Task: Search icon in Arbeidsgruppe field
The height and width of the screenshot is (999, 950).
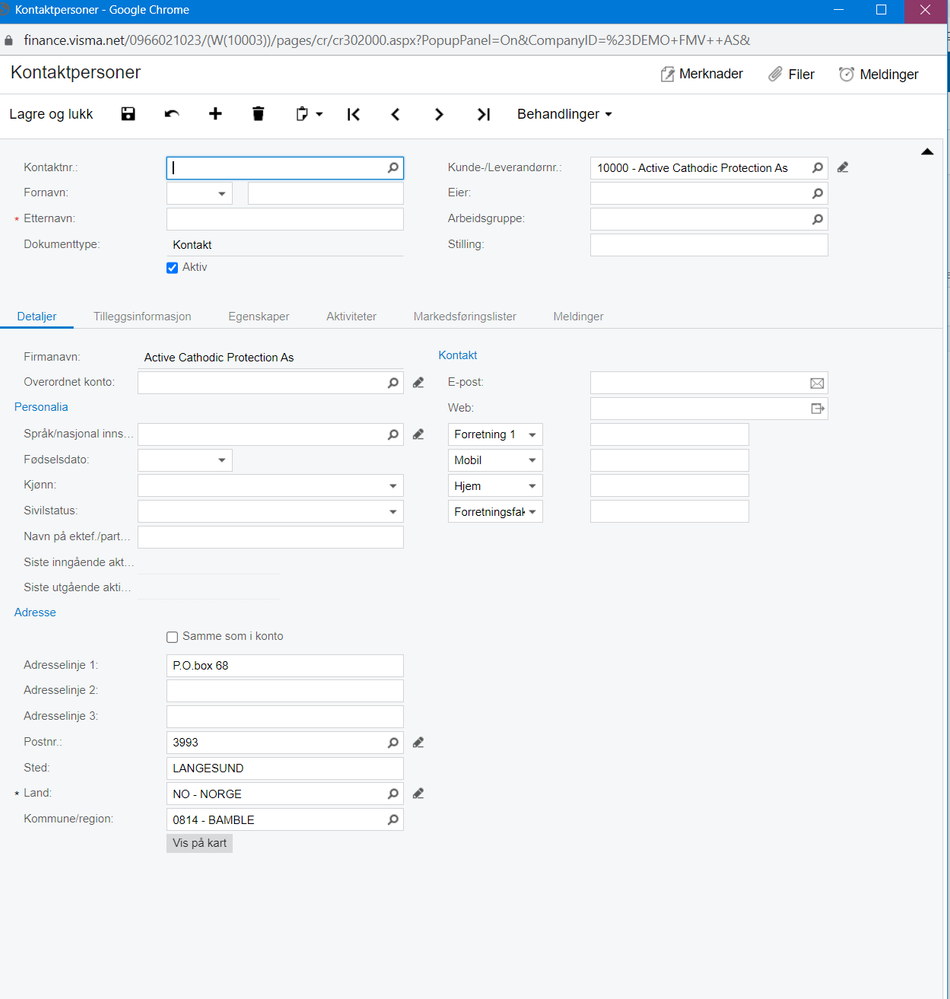Action: [x=817, y=219]
